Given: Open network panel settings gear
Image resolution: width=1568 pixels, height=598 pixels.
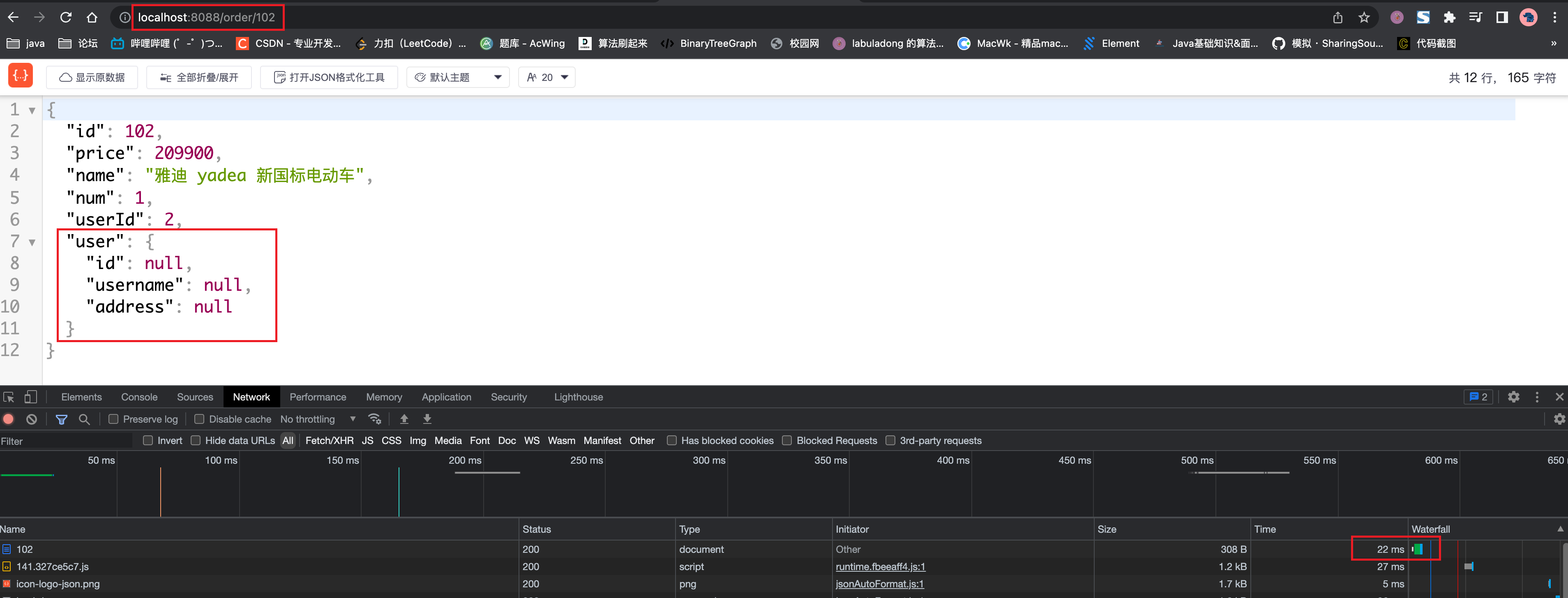Looking at the screenshot, I should tap(1559, 419).
